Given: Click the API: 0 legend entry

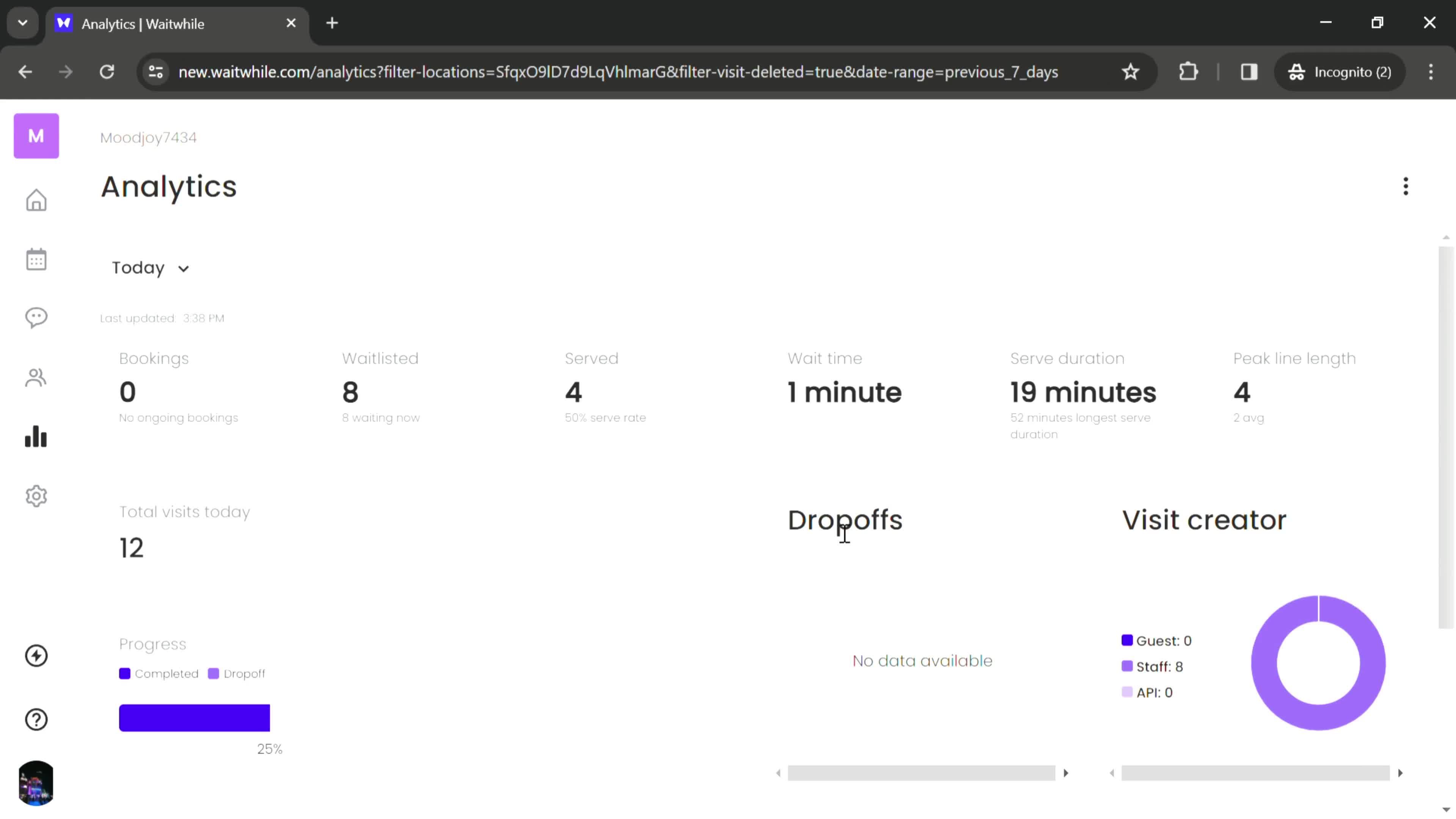Looking at the screenshot, I should click(x=1147, y=693).
